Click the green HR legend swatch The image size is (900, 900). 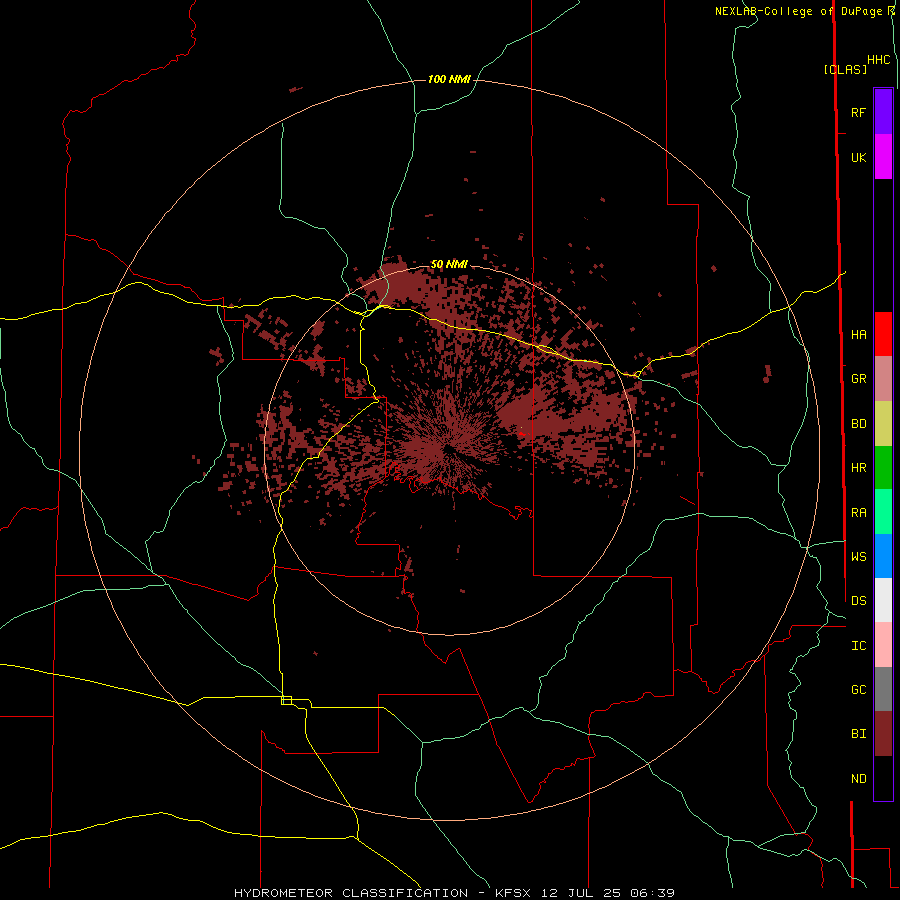coord(883,468)
